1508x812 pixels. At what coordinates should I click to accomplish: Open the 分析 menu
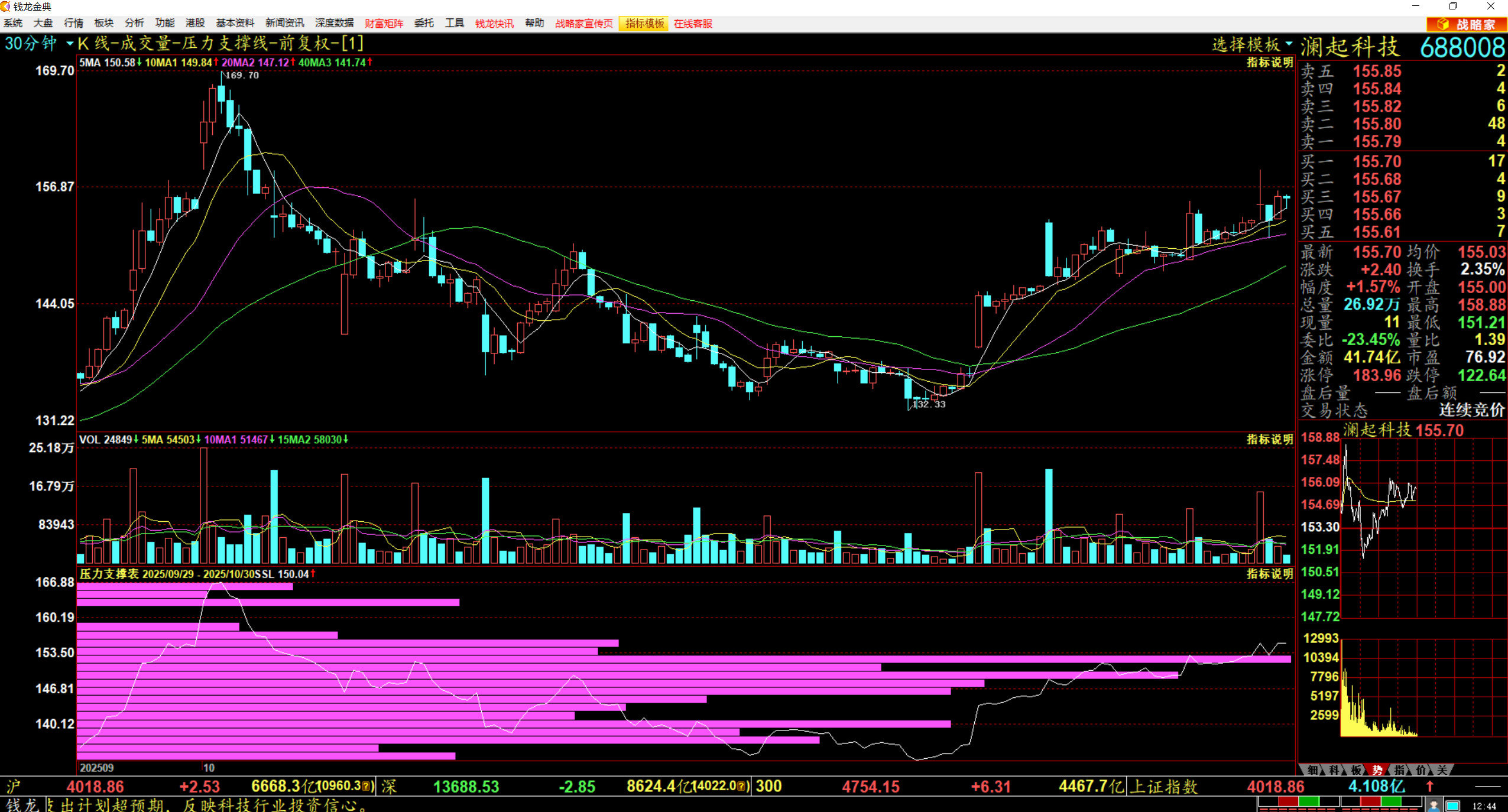pyautogui.click(x=134, y=24)
